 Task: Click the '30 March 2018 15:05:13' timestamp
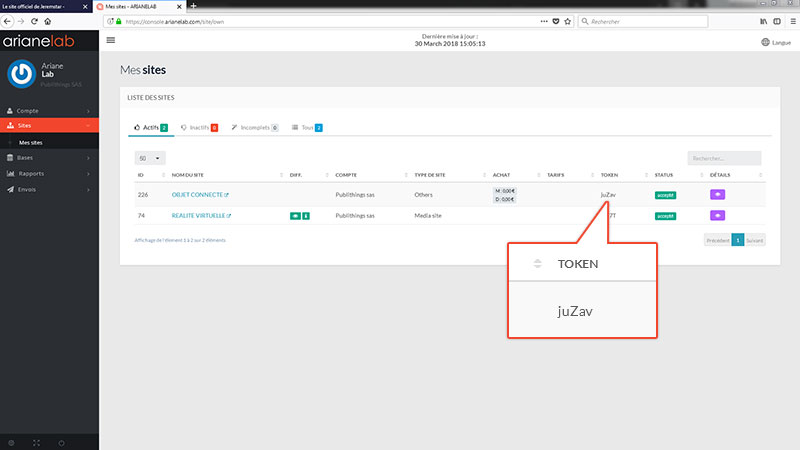450,44
